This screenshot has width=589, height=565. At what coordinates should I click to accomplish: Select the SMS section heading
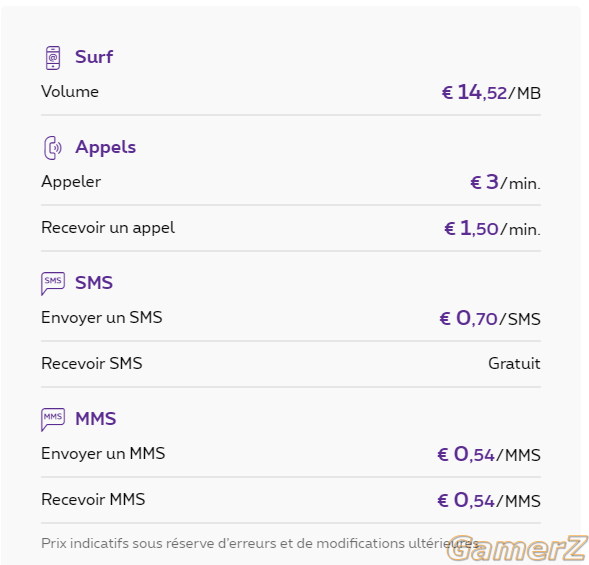(x=94, y=283)
